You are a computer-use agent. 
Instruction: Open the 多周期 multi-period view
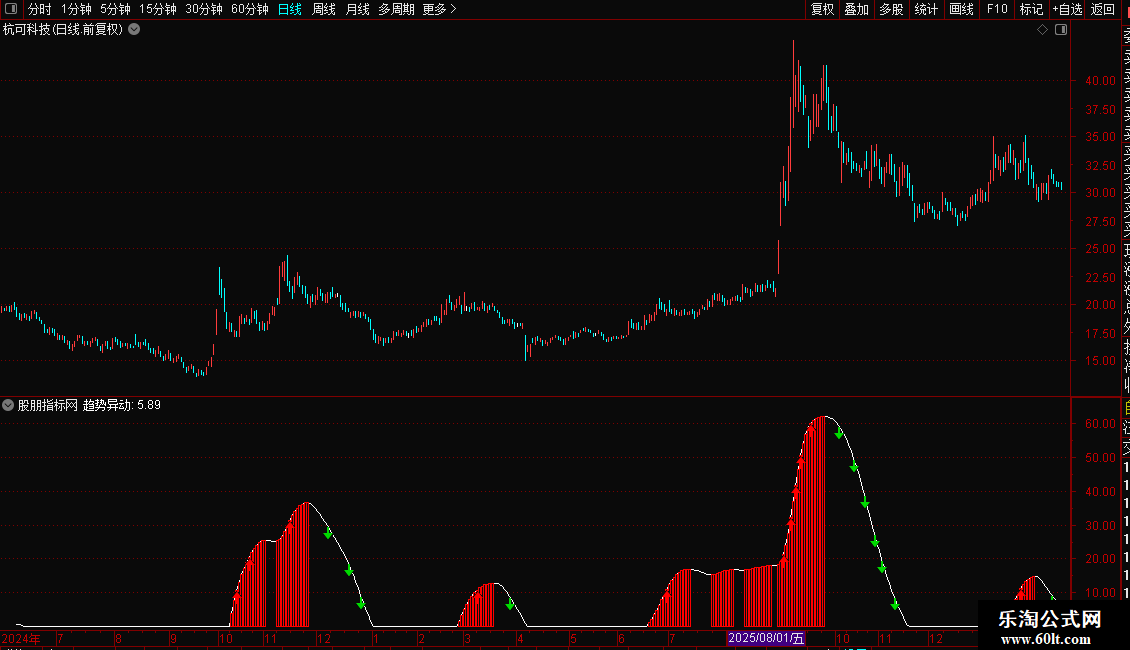[x=396, y=9]
